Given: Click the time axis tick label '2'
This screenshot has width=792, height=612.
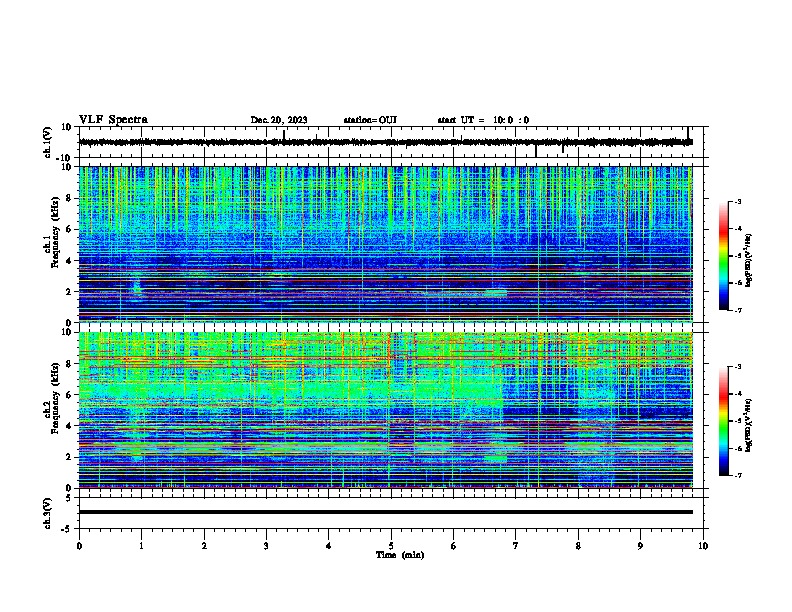Looking at the screenshot, I should [204, 546].
